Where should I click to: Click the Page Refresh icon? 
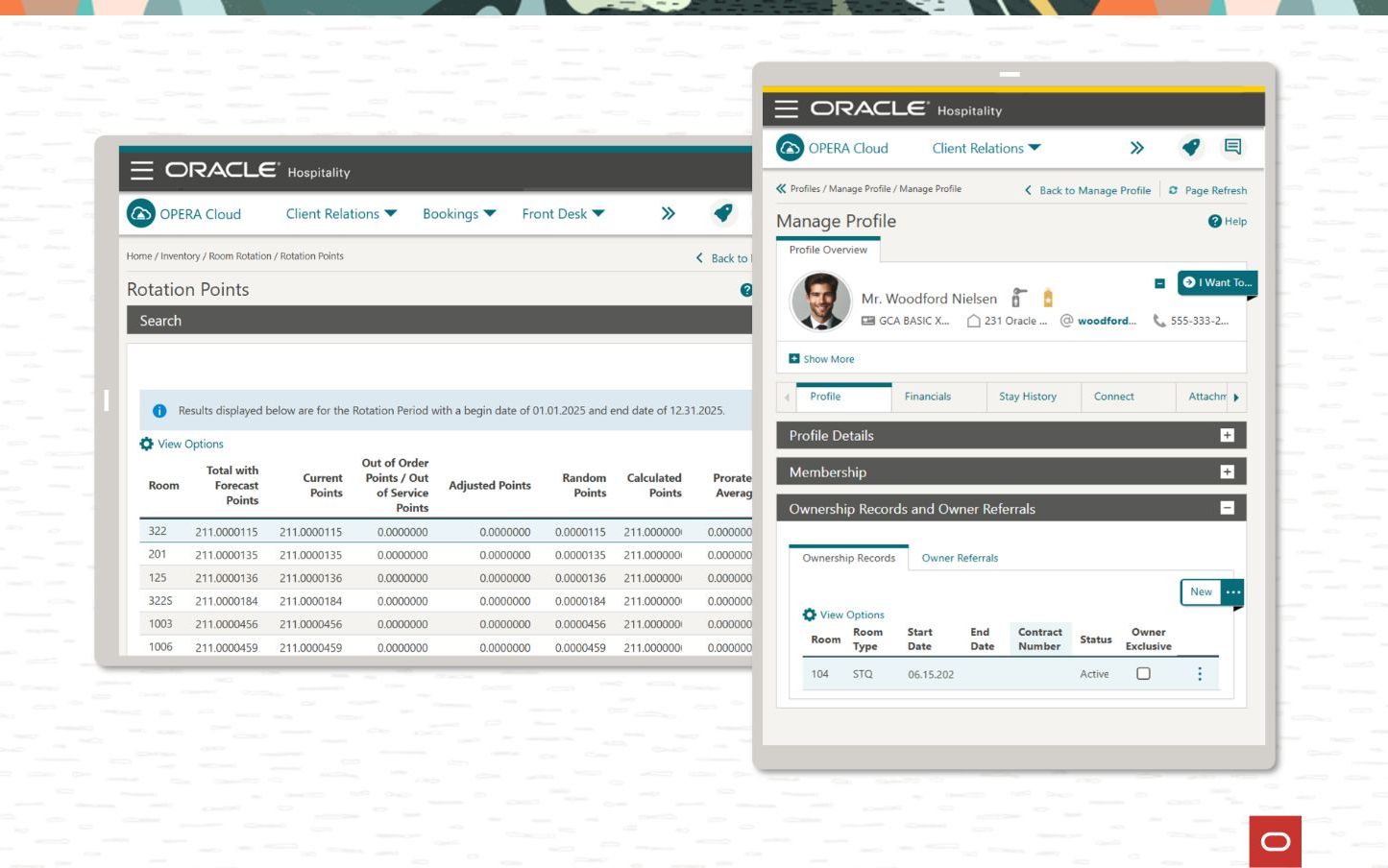1173,190
